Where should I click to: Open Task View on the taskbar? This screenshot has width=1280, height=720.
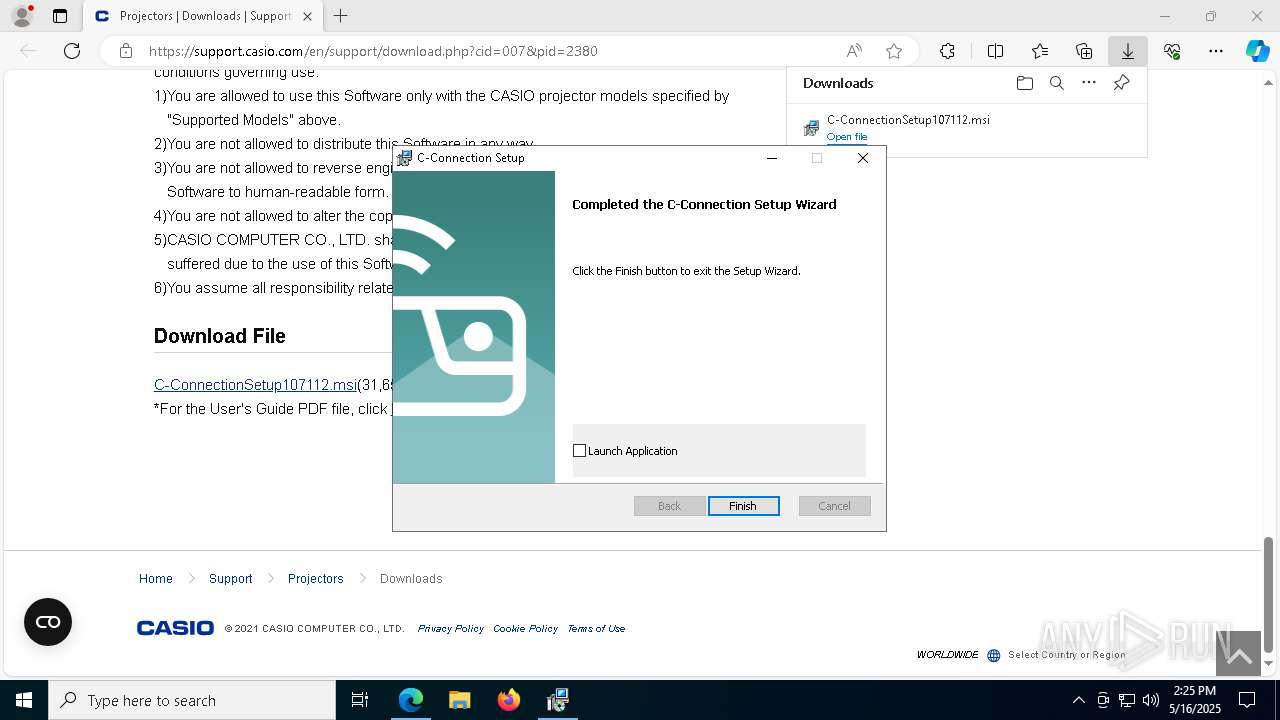[360, 700]
